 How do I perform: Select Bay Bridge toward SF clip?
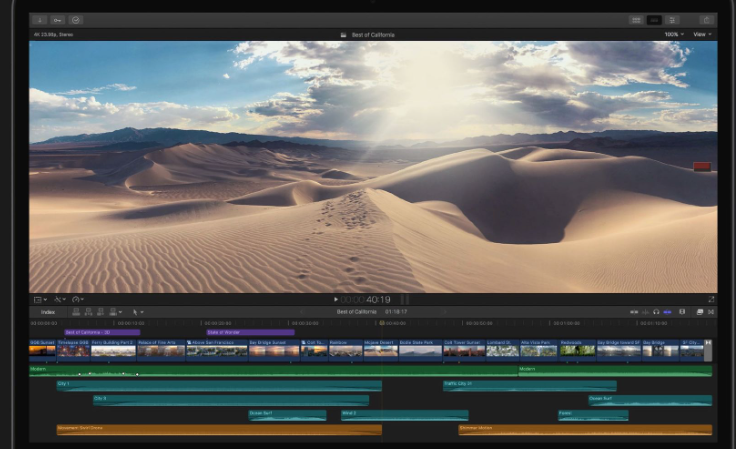point(619,350)
